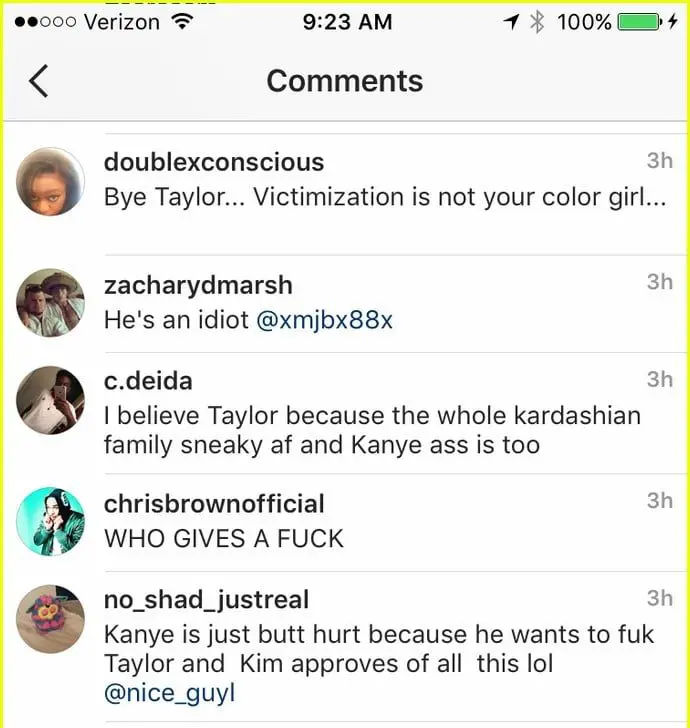Open doublexconscious profile picture
Image resolution: width=690 pixels, height=728 pixels.
(x=51, y=182)
